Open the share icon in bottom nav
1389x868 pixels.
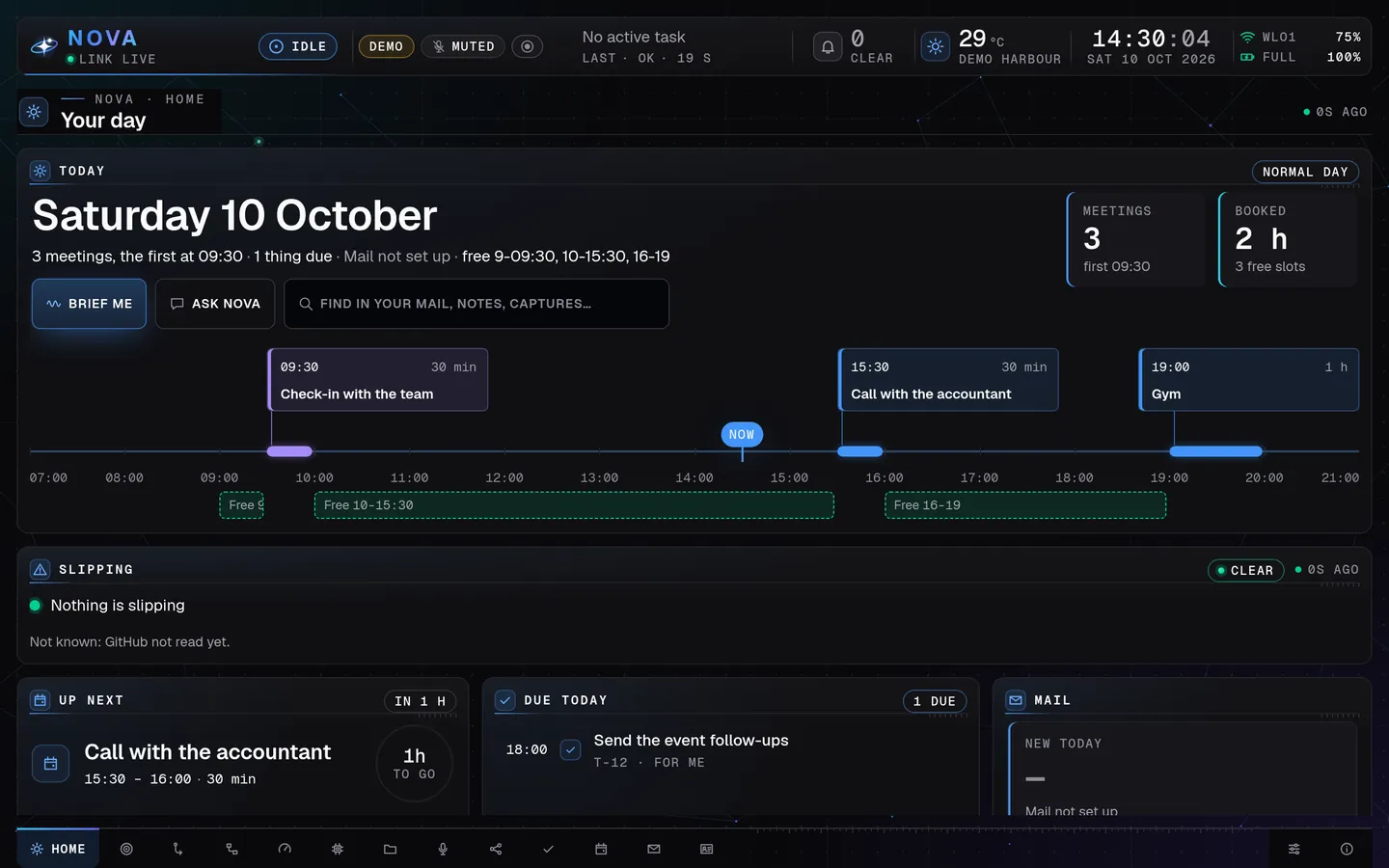[496, 849]
